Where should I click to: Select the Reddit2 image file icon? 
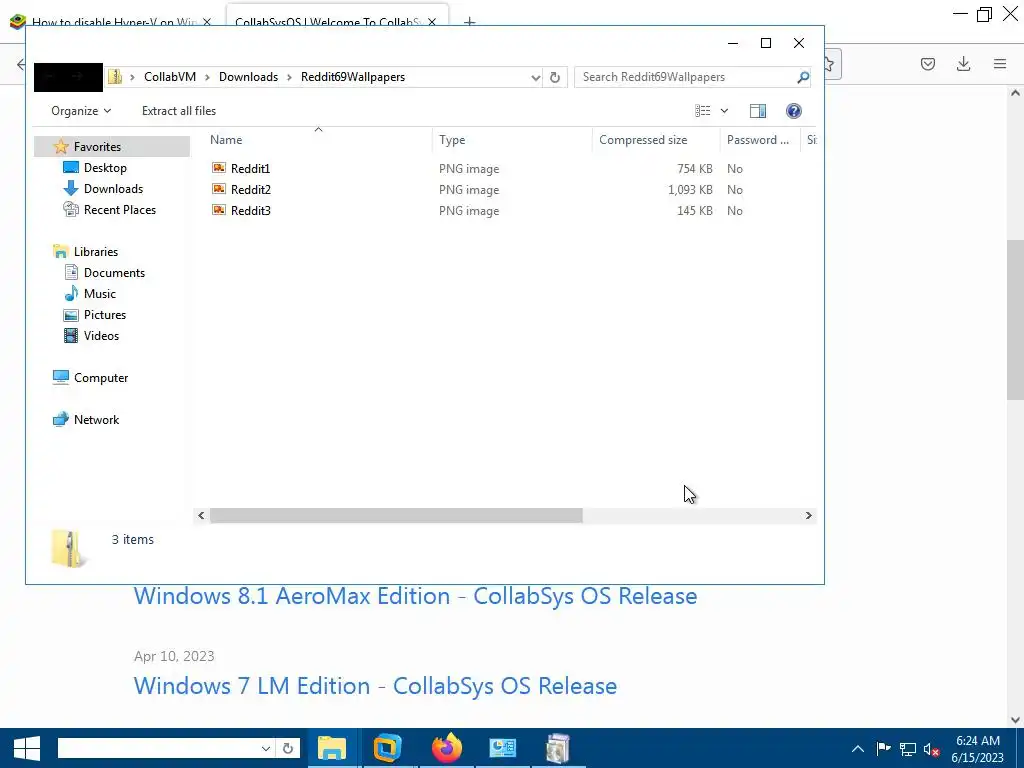coord(219,189)
